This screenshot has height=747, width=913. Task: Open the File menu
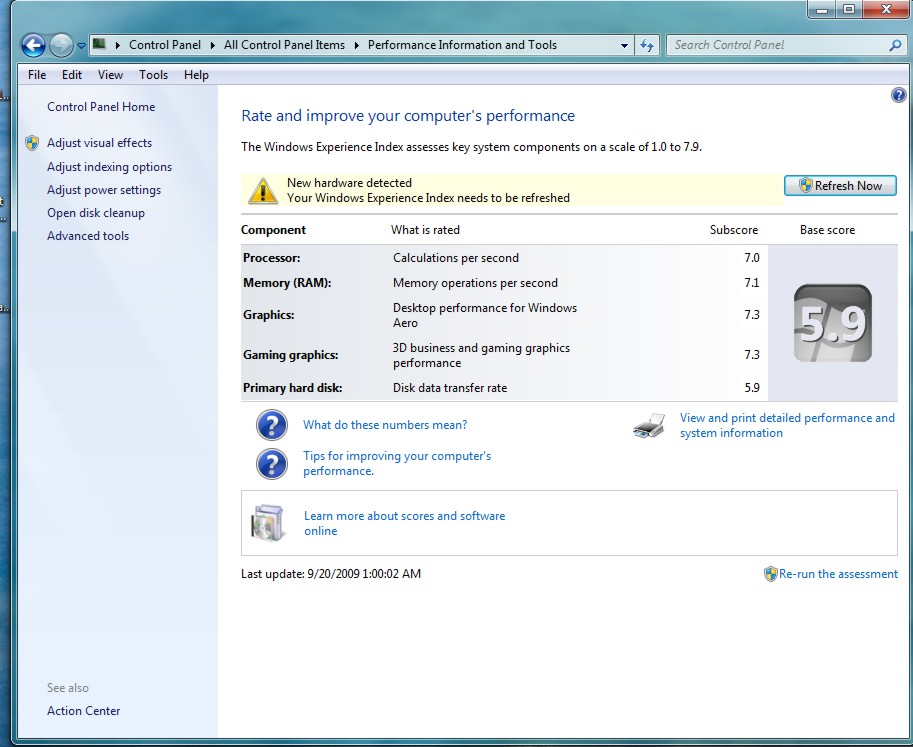[x=37, y=75]
